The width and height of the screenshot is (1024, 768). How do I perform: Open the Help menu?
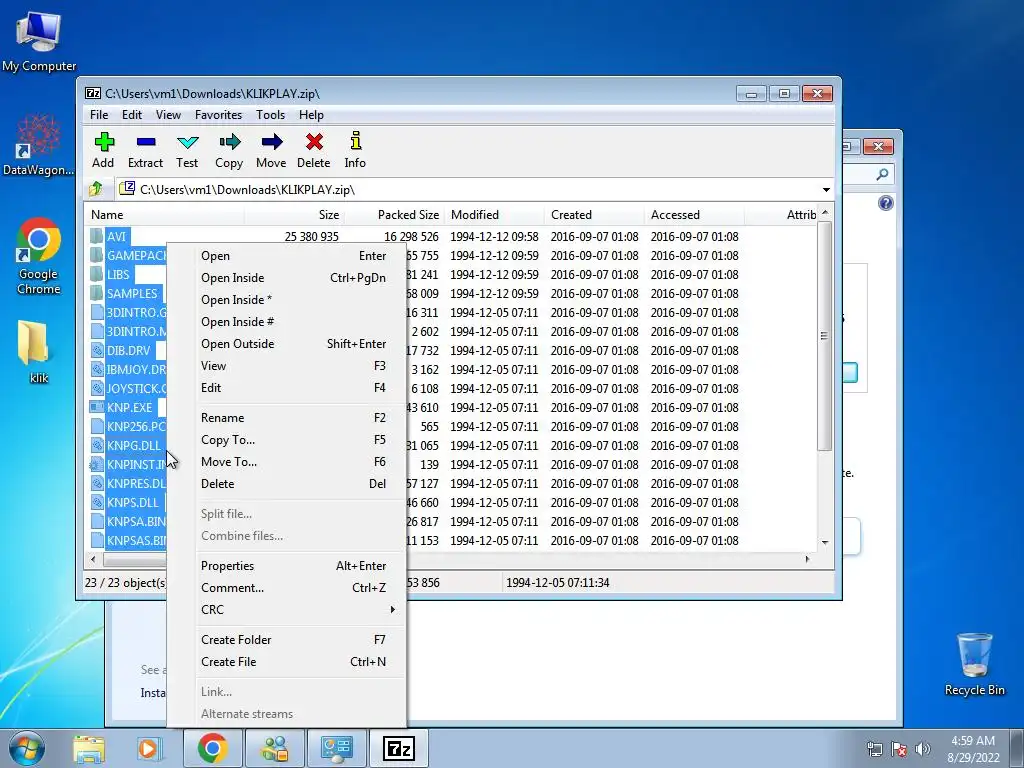312,115
